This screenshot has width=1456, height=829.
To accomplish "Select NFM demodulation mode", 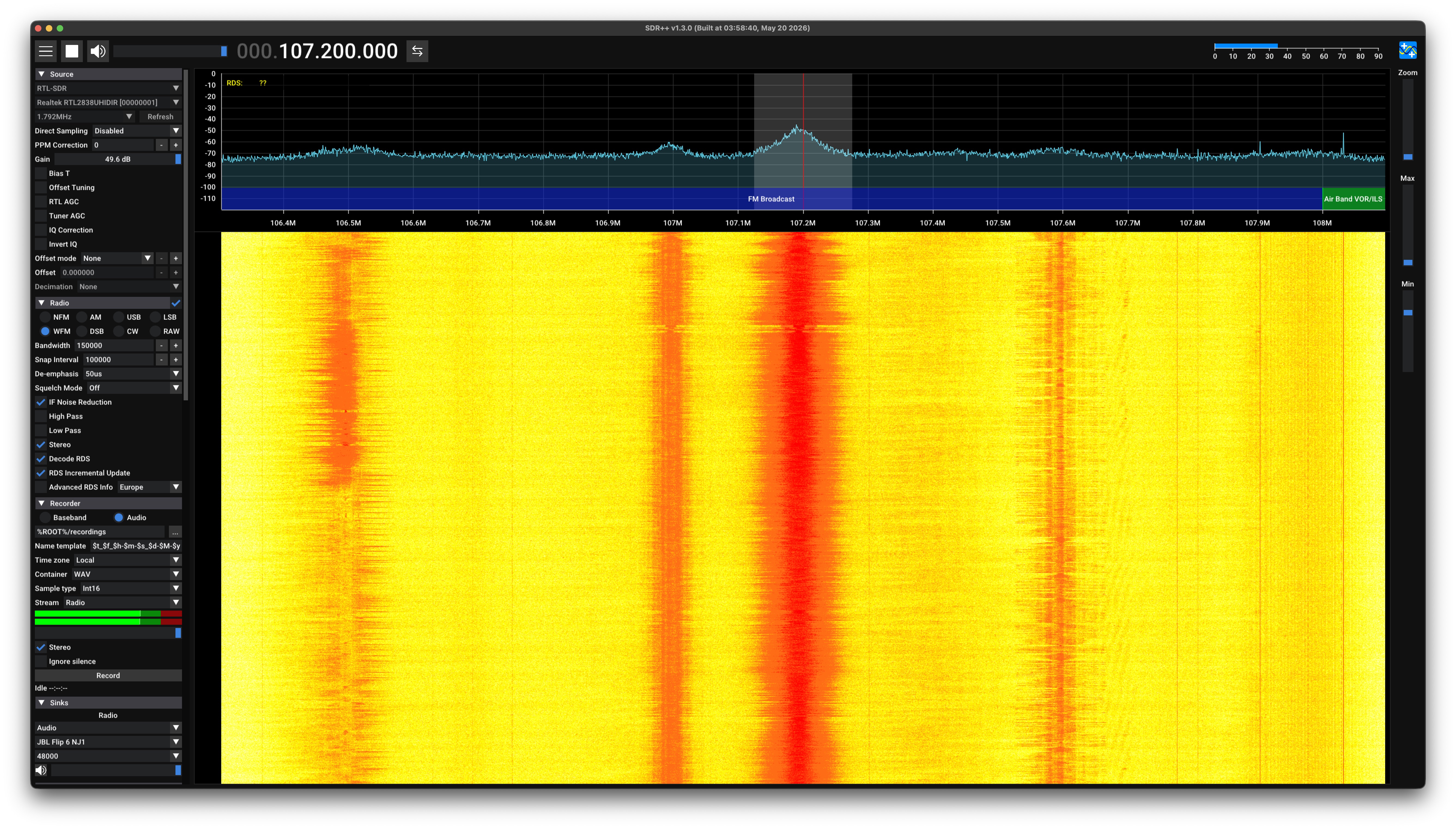I will (45, 317).
